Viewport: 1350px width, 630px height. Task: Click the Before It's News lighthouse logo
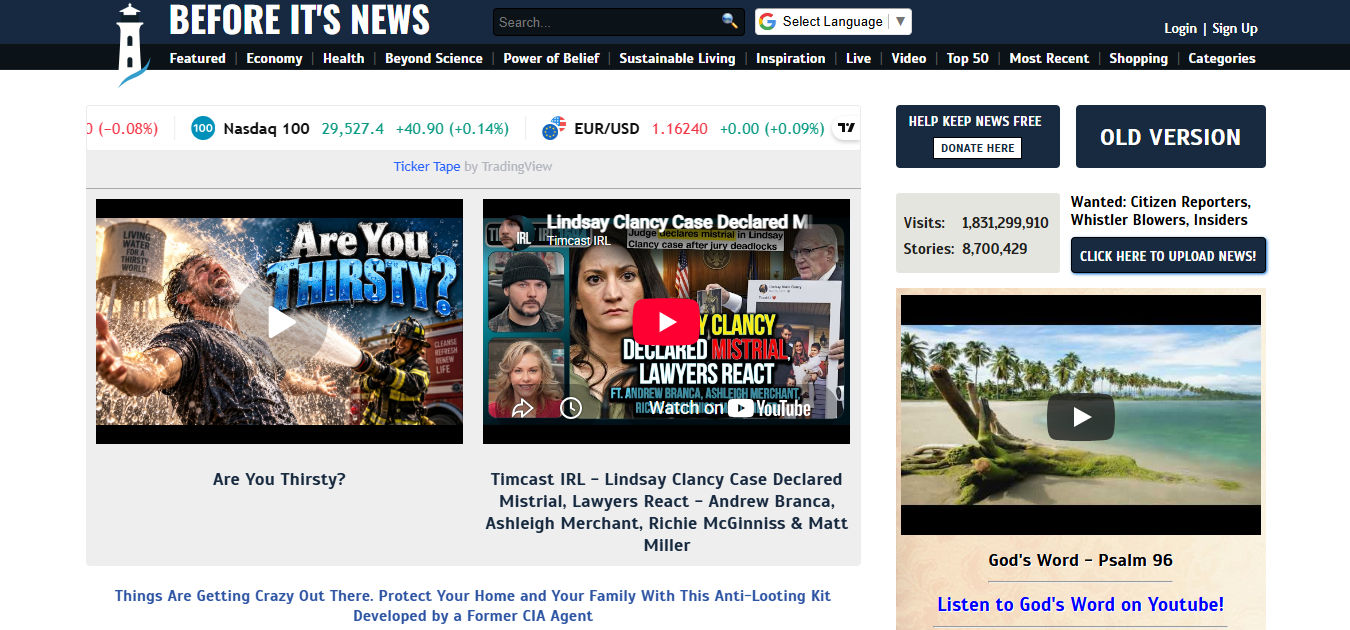point(133,45)
